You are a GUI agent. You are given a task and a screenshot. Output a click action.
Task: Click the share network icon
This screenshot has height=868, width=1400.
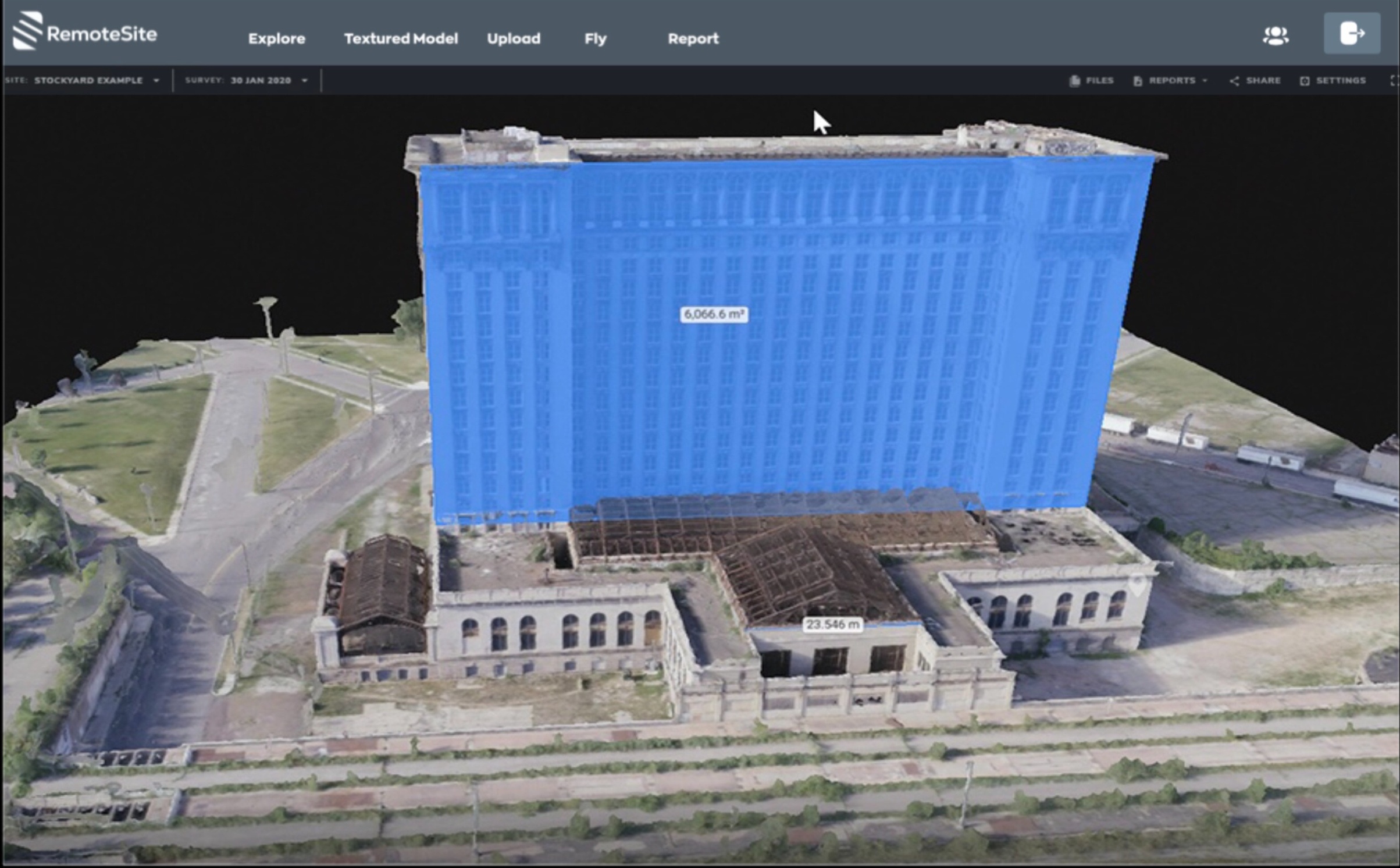[x=1234, y=80]
